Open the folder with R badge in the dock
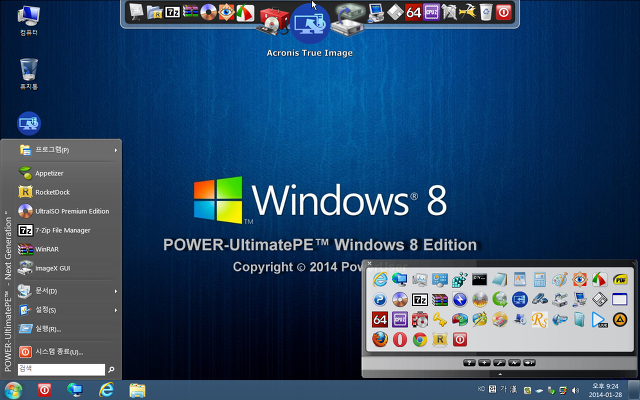This screenshot has height=400, width=640. coord(154,12)
